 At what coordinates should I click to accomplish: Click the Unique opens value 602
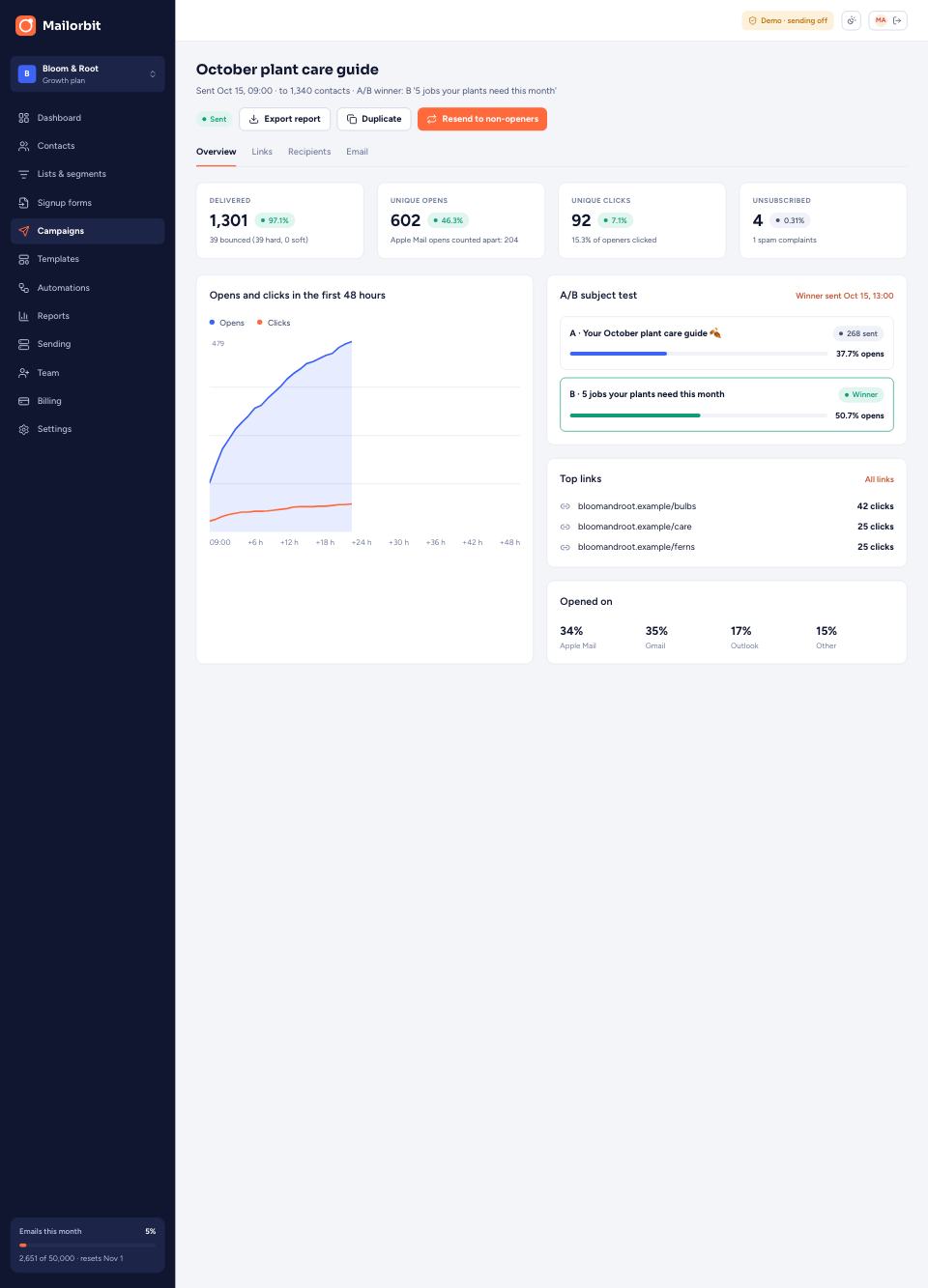[x=405, y=220]
